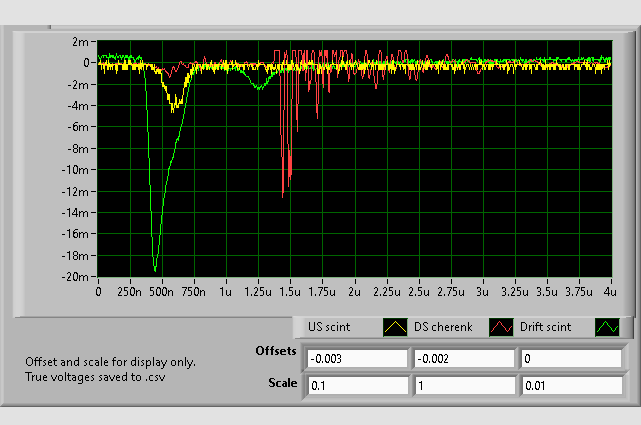Screen dimensions: 641x425
Task: Click the yellow US scint plot legend icon
Action: click(x=395, y=327)
